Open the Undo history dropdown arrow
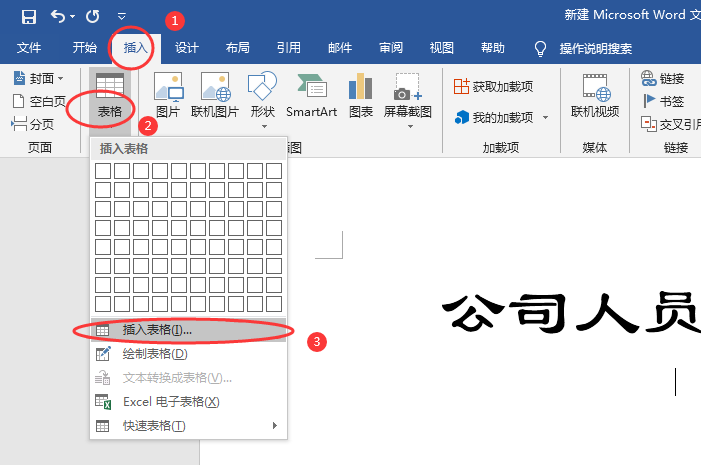The image size is (701, 465). pos(72,17)
